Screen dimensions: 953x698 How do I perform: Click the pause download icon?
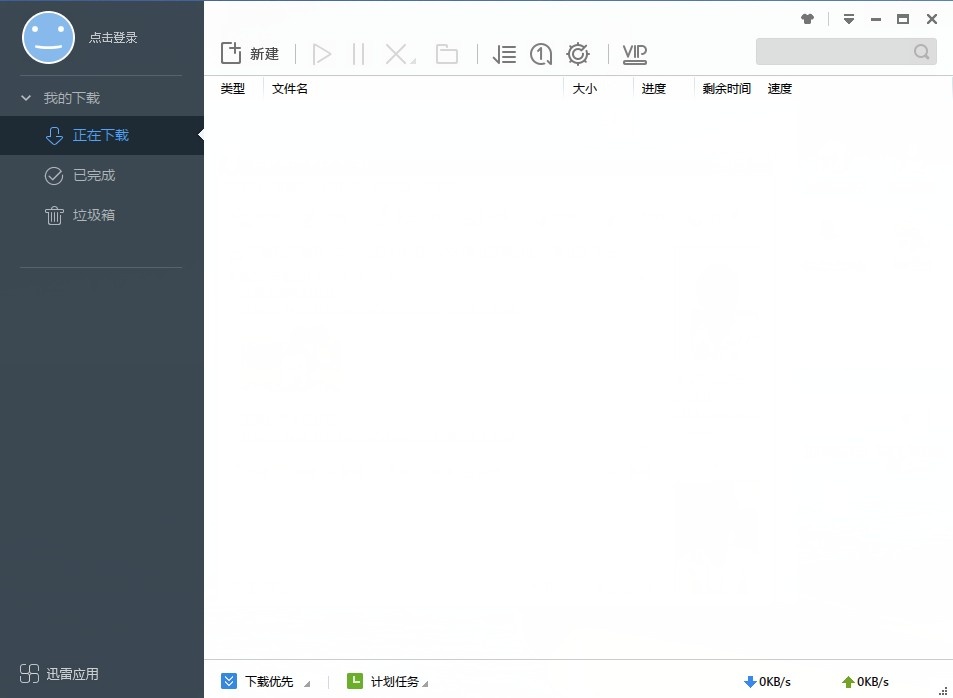click(x=359, y=54)
